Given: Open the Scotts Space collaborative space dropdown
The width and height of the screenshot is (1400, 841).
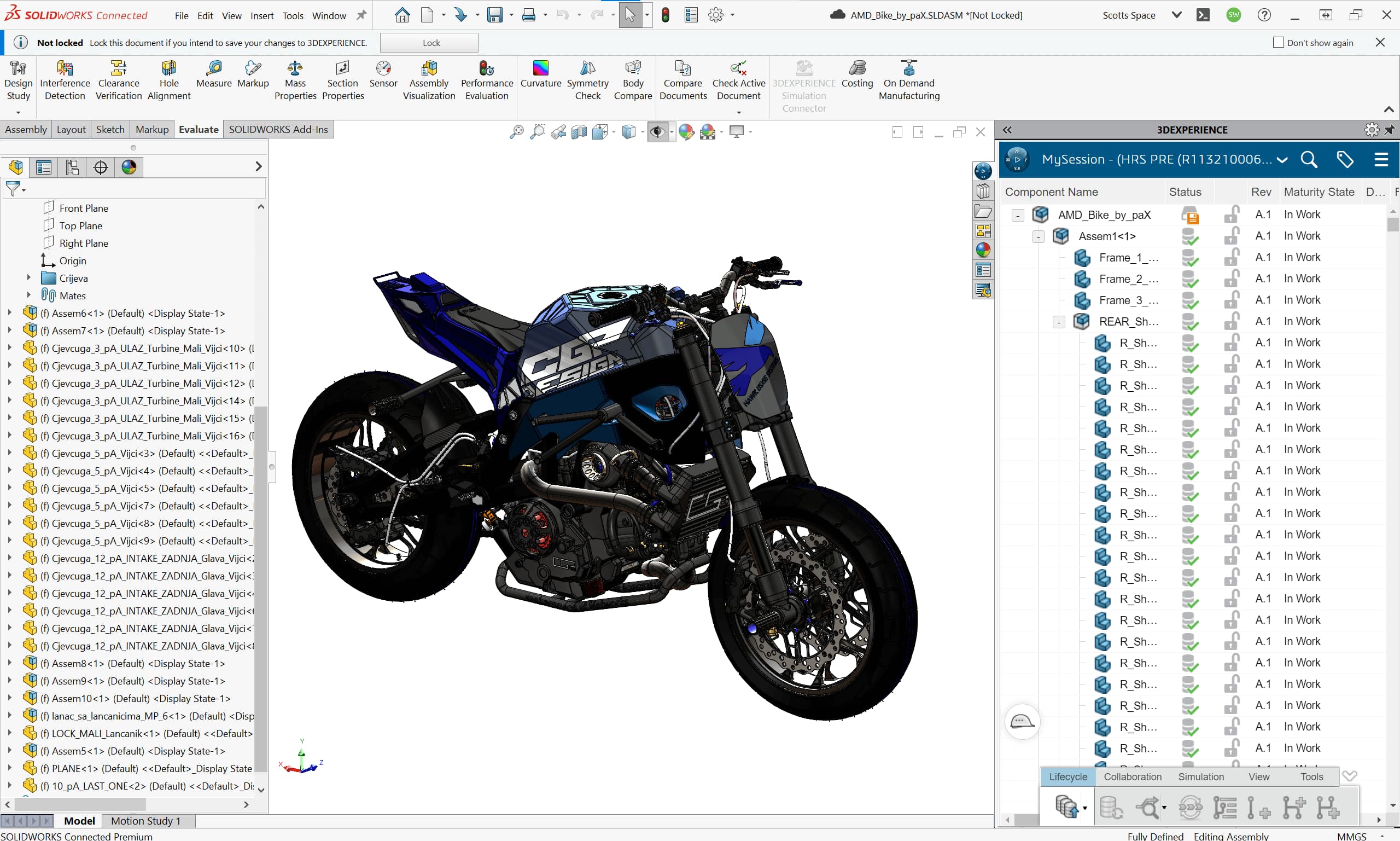Looking at the screenshot, I should tap(1176, 15).
